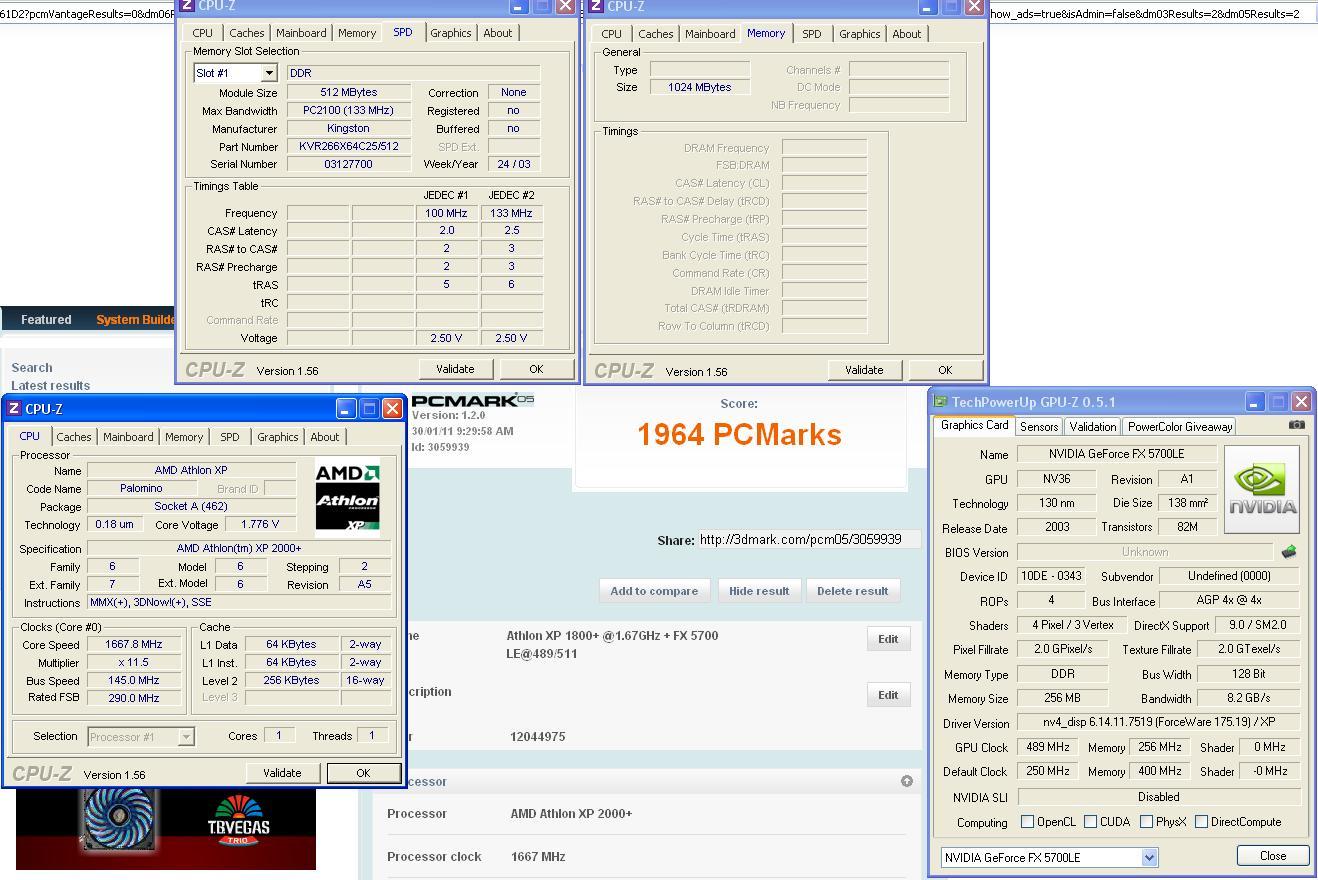Click the AMD Athlon XP logo in CPU-Z
This screenshot has height=880, width=1318.
coord(347,498)
